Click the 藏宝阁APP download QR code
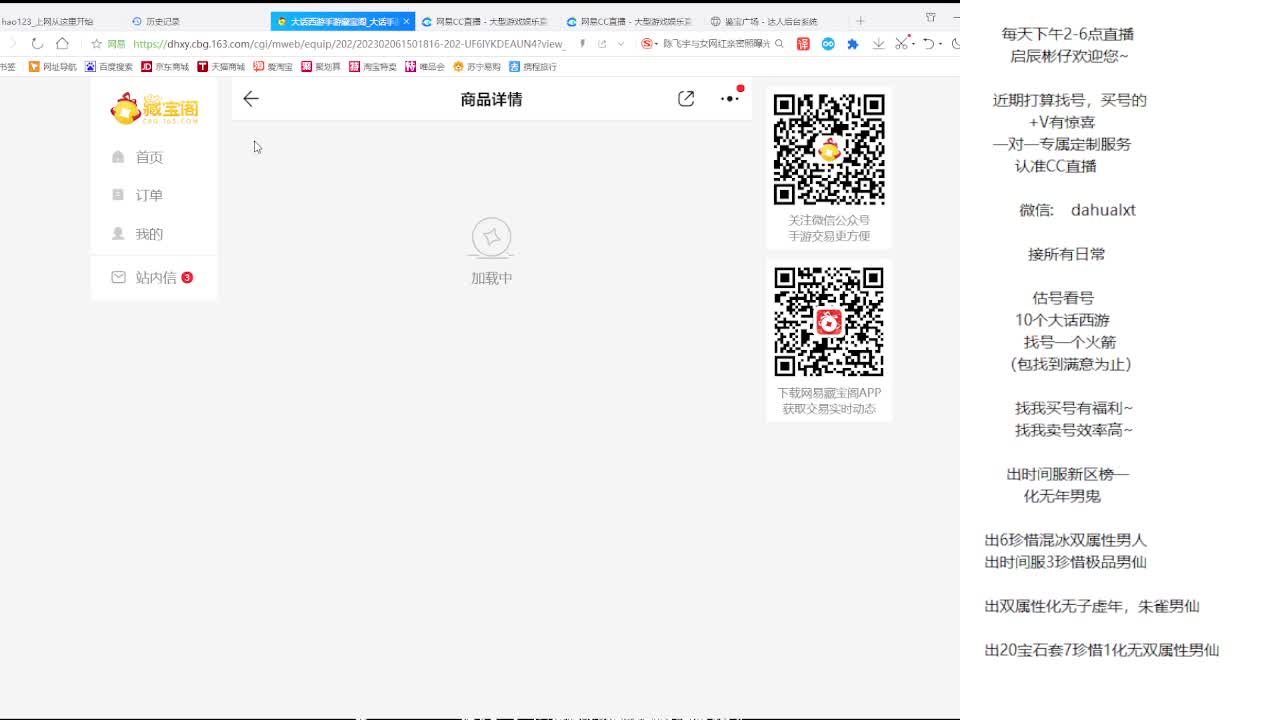 coord(829,322)
